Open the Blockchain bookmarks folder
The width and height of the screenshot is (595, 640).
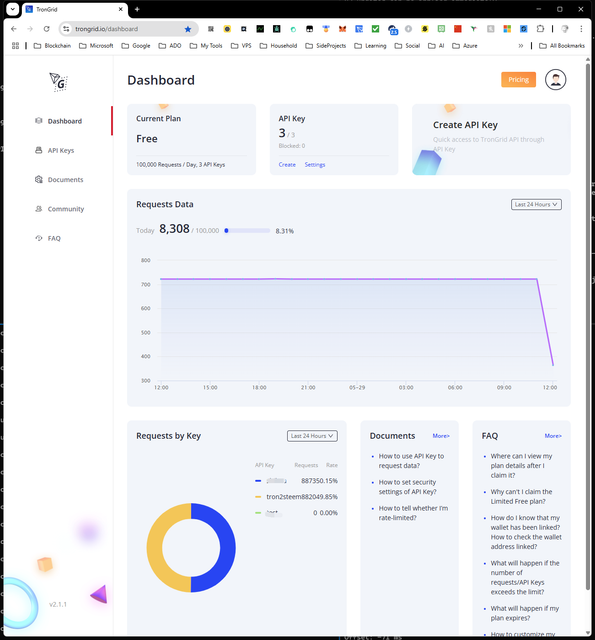[52, 46]
